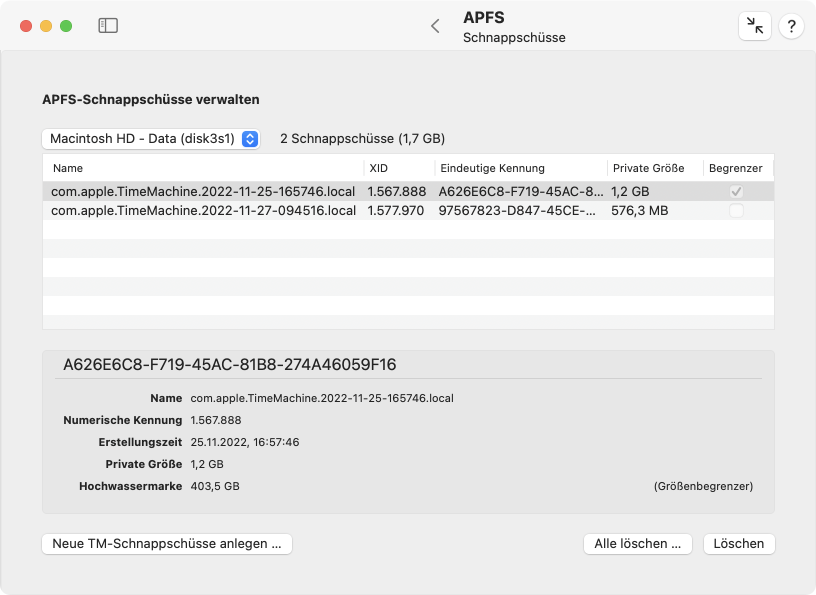Screen dimensions: 816x595
Task: Click the detail heading A626E6C8-F719-45AC-81B8-274A46059F16
Action: click(x=230, y=364)
